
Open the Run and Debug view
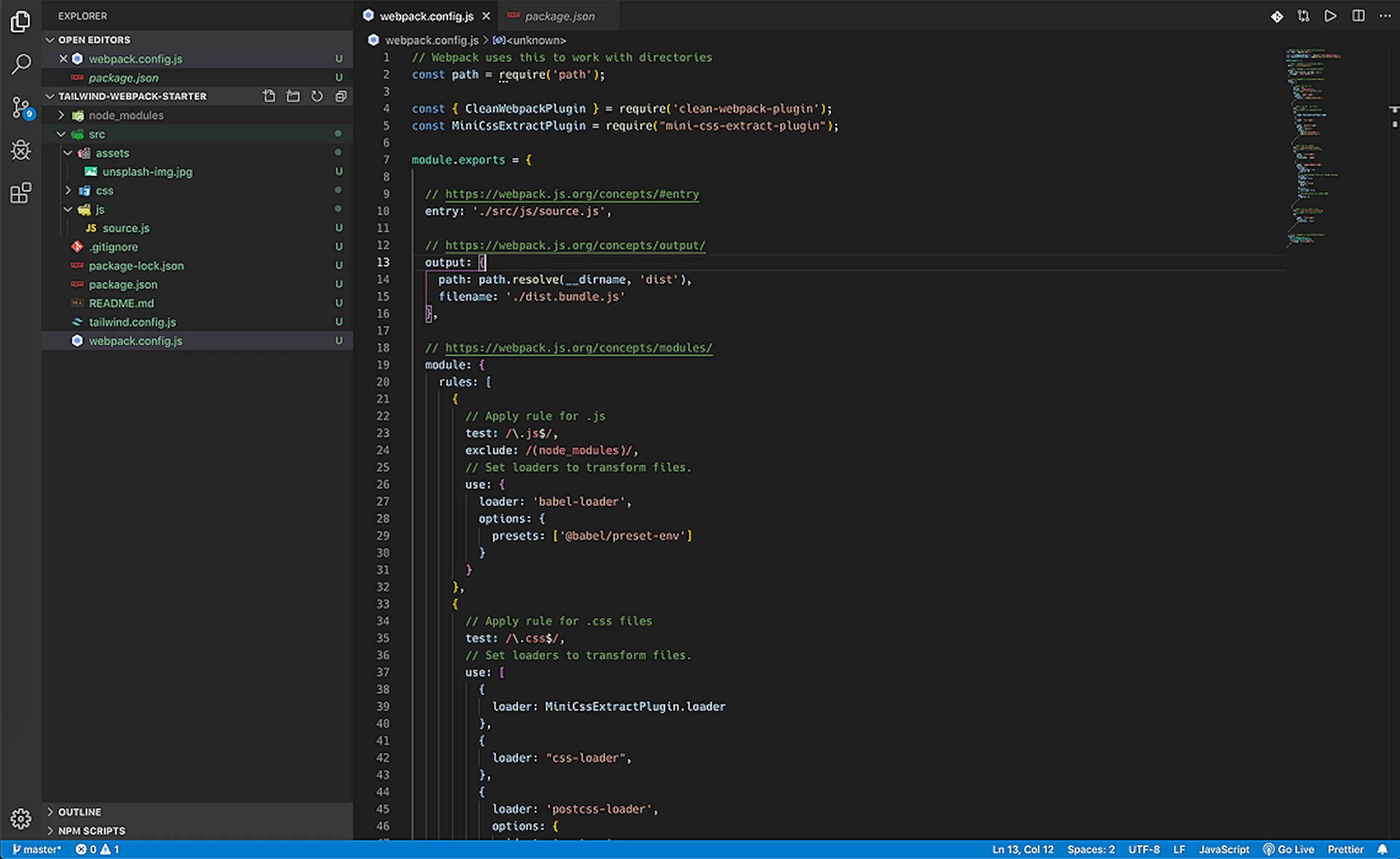pyautogui.click(x=21, y=150)
